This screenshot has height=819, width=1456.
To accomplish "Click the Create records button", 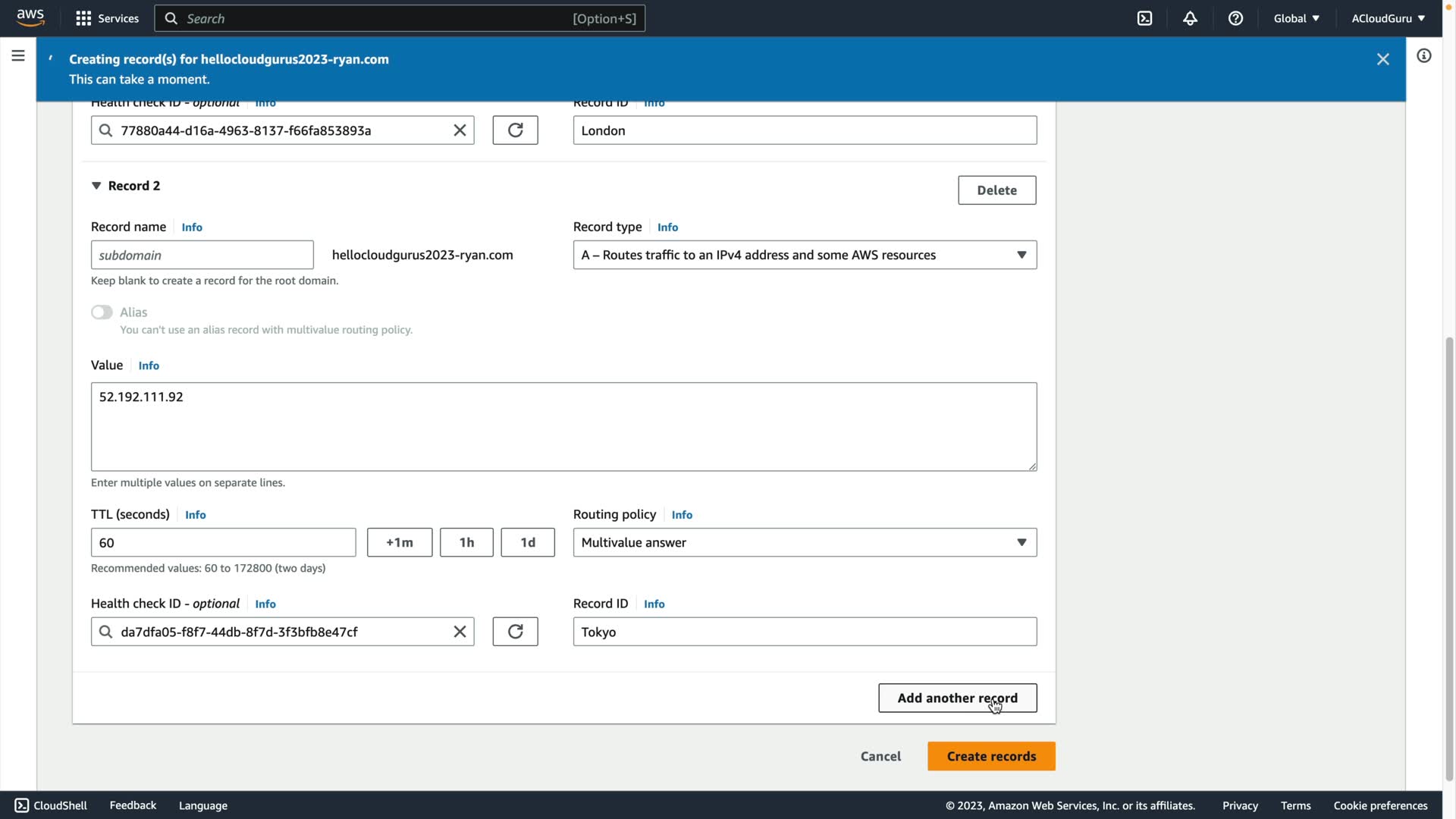I will pos(990,756).
